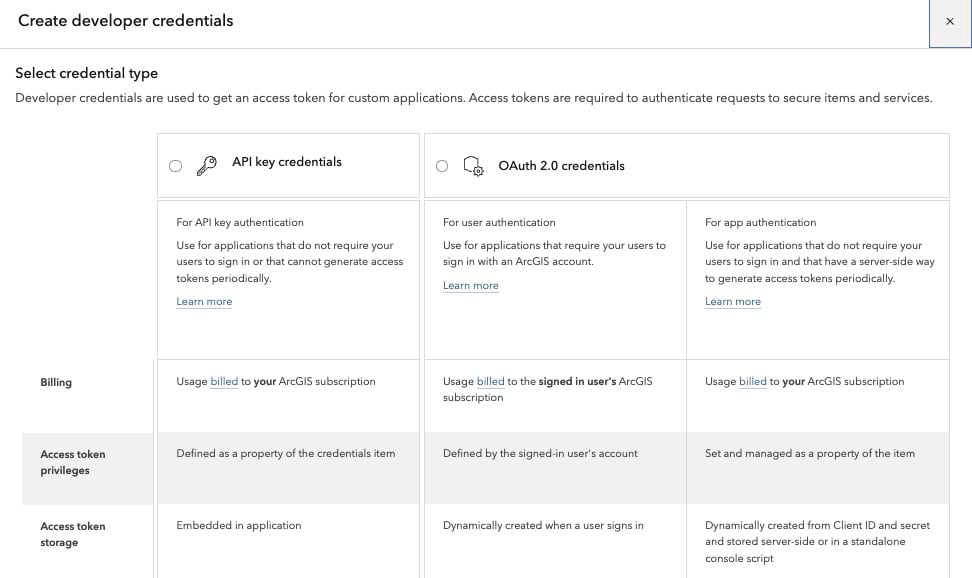Open Learn more under user authentication

[x=470, y=285]
